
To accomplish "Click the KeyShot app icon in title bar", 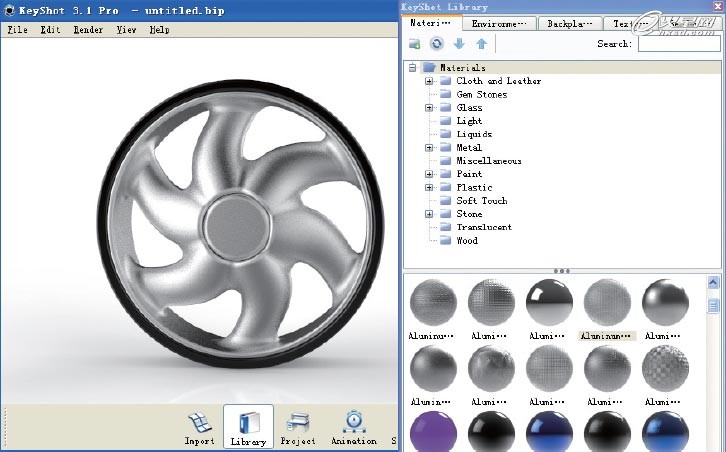I will pos(9,10).
